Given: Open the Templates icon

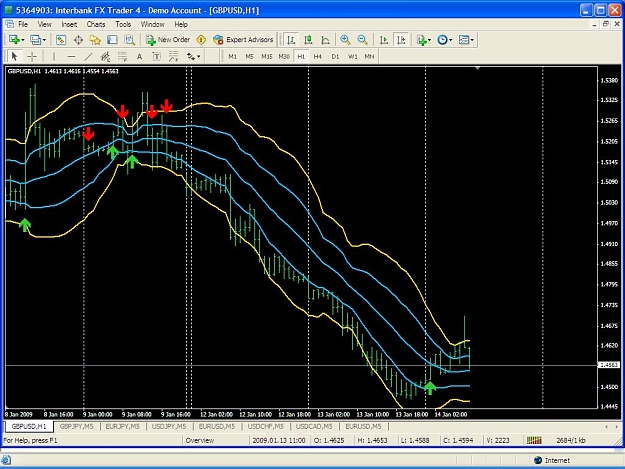Looking at the screenshot, I should (464, 40).
